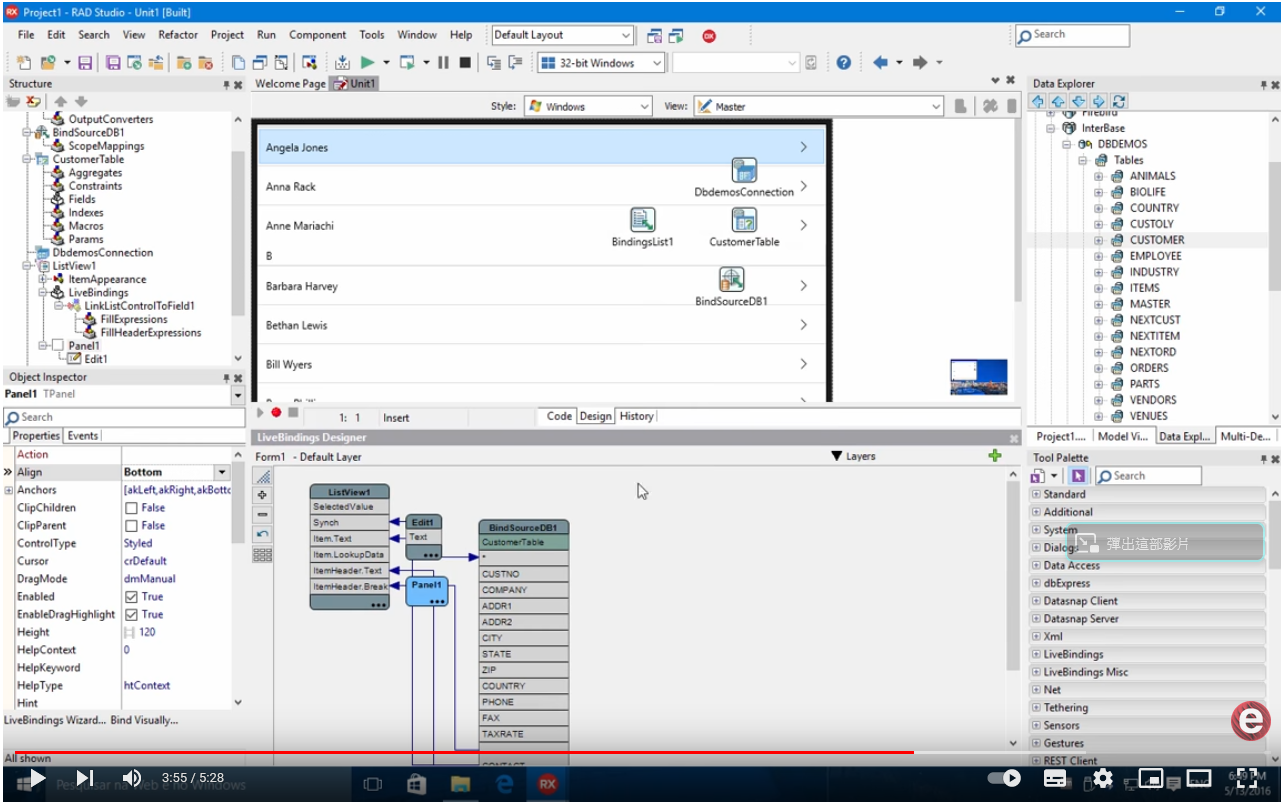This screenshot has height=804, width=1281.
Task: Switch to the History tab
Action: click(636, 416)
